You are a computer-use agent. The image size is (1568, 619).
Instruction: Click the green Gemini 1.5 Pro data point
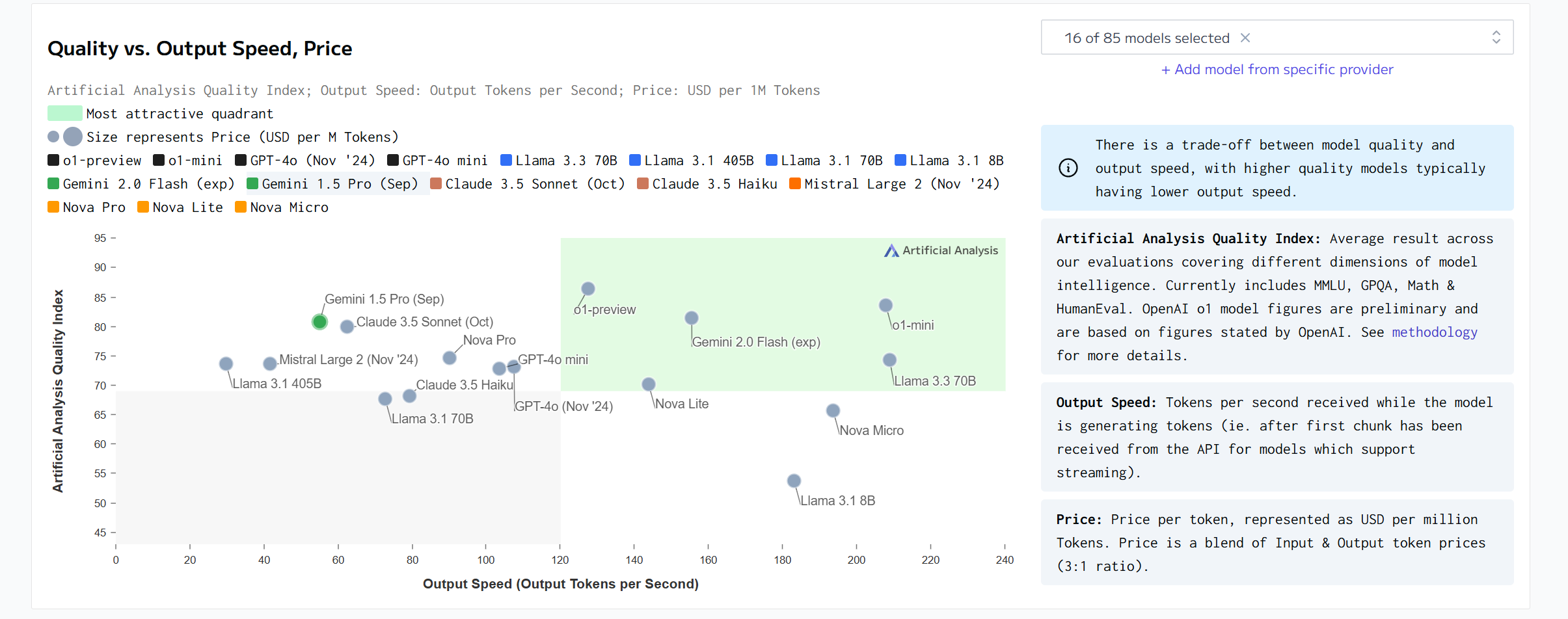click(319, 322)
